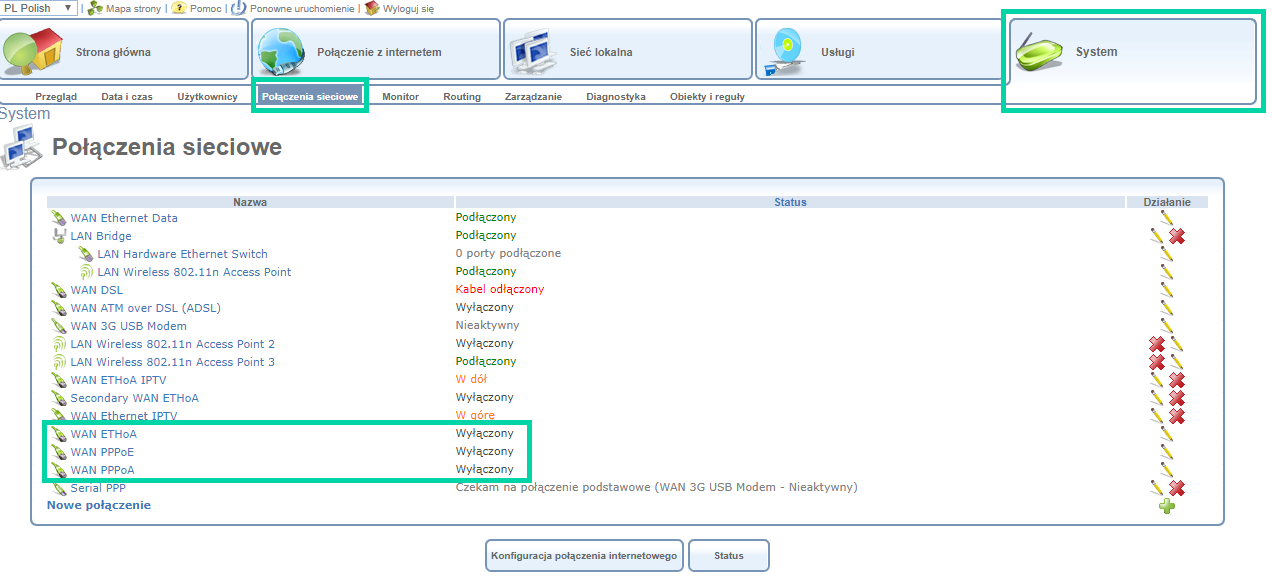Open the Przegląd submenu
Screen dimensions: 1272x587
[56, 97]
